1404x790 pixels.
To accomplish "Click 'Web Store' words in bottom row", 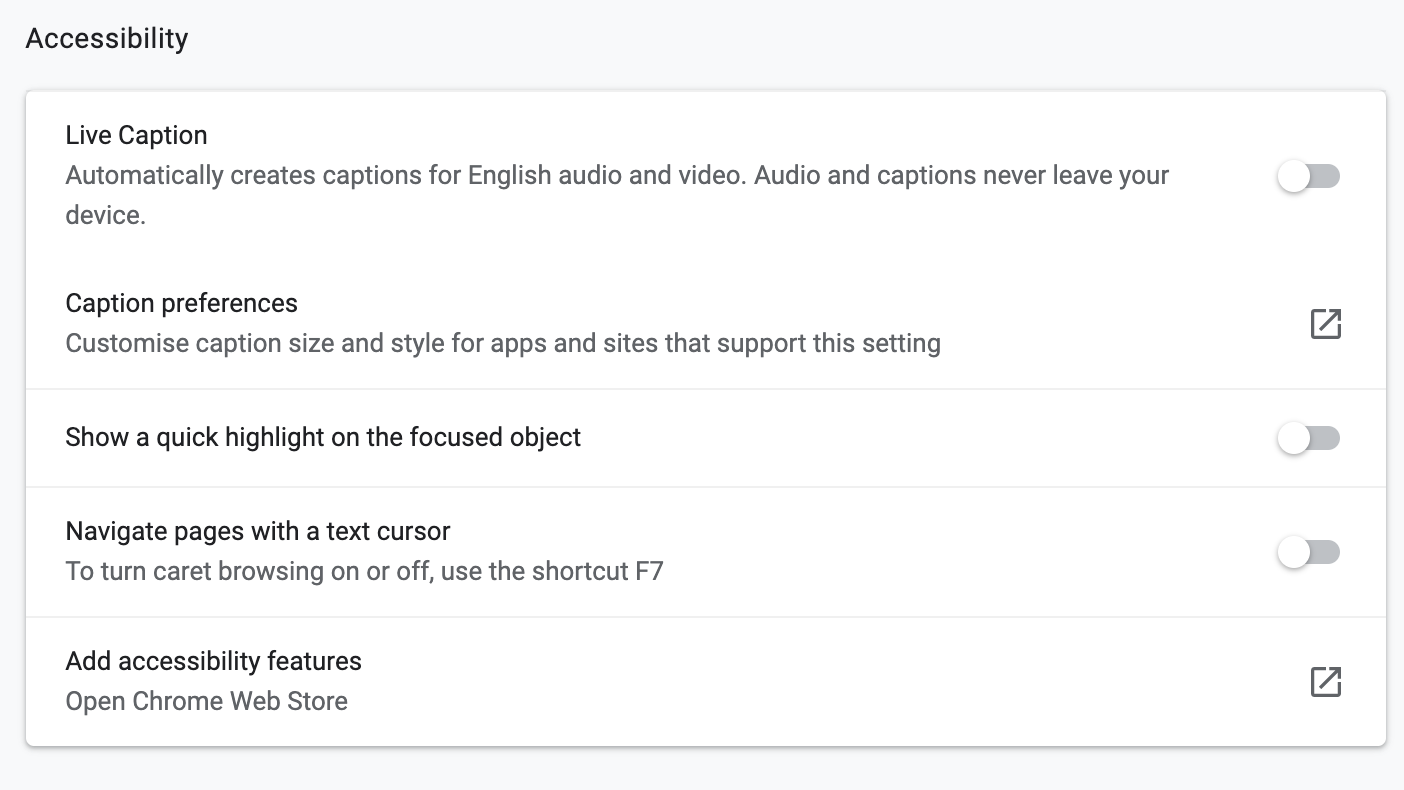I will [289, 701].
